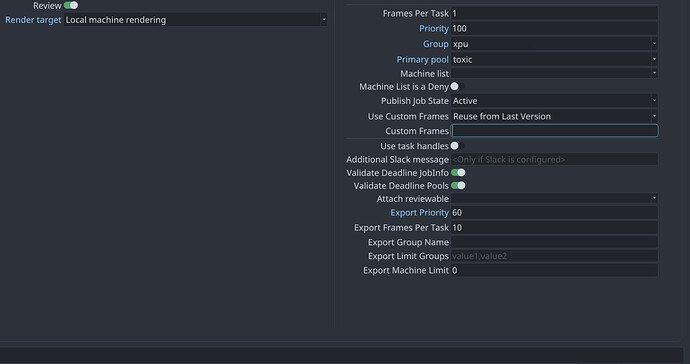690x364 pixels.
Task: Disable the Validate Deadline Pools toggle
Action: click(458, 186)
